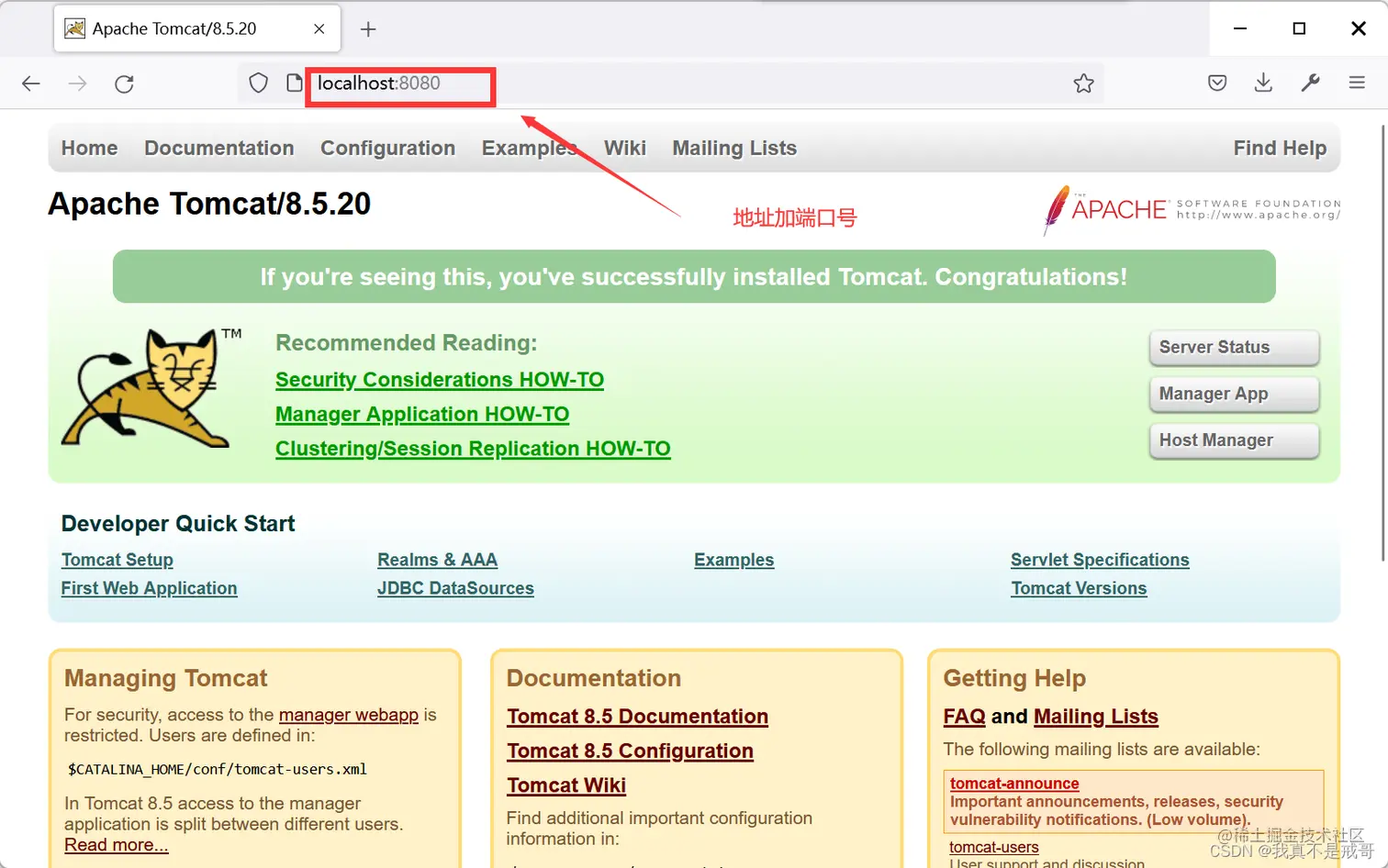Click the "Managing Tomcat" heading
1388x868 pixels.
tap(166, 678)
